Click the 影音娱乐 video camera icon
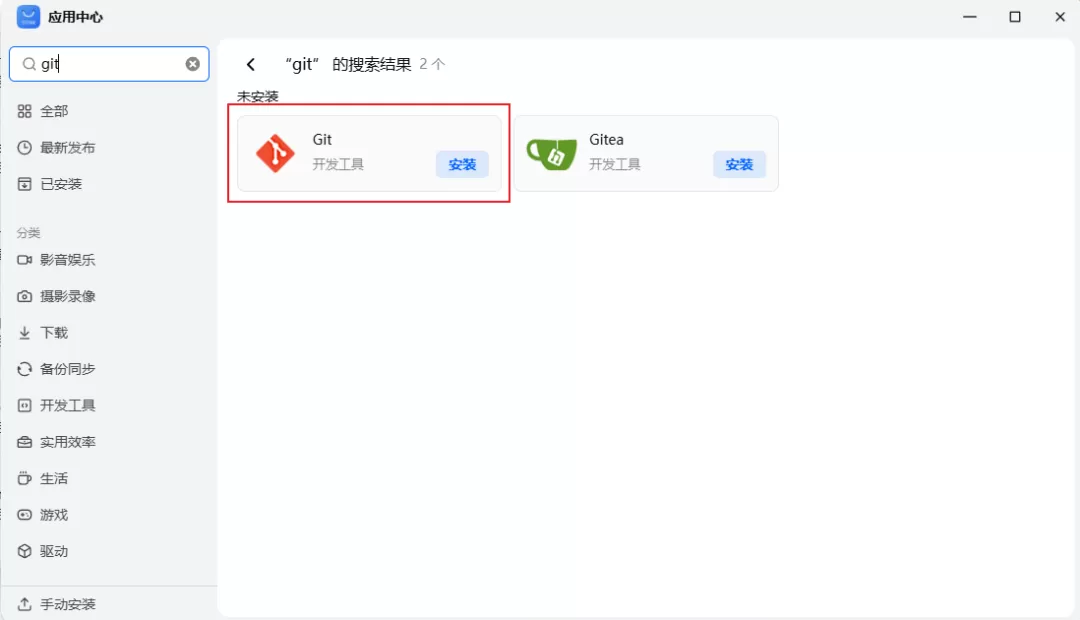The height and width of the screenshot is (620, 1080). pyautogui.click(x=25, y=260)
